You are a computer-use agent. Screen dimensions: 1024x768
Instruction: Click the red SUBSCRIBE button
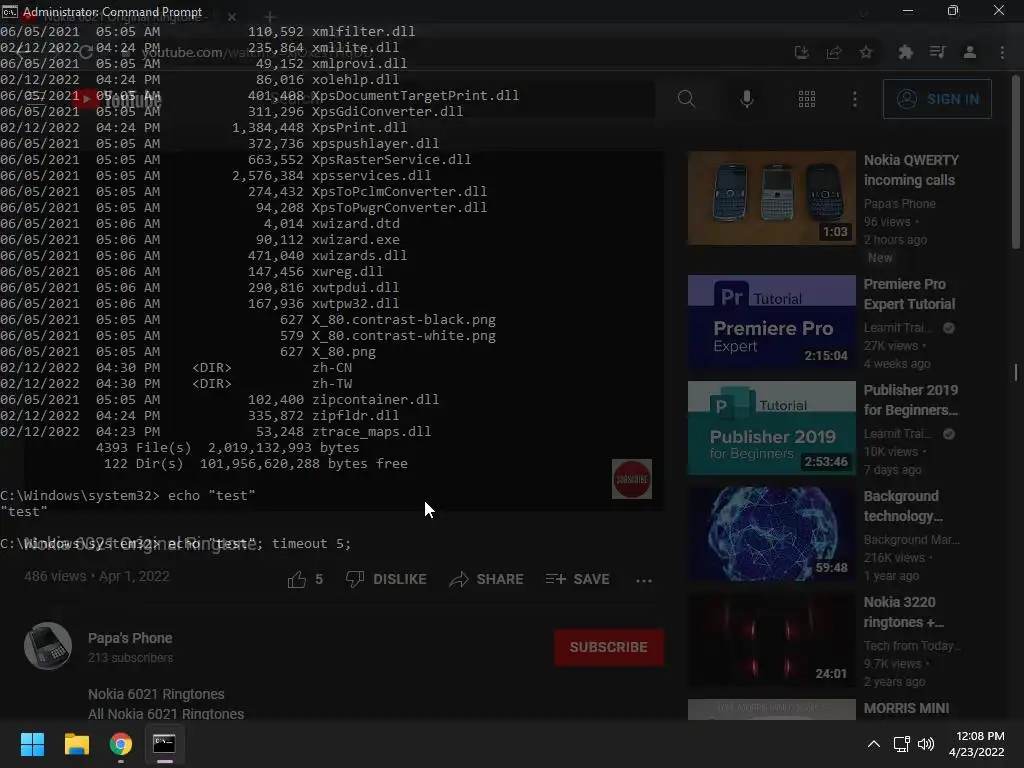pyautogui.click(x=609, y=647)
